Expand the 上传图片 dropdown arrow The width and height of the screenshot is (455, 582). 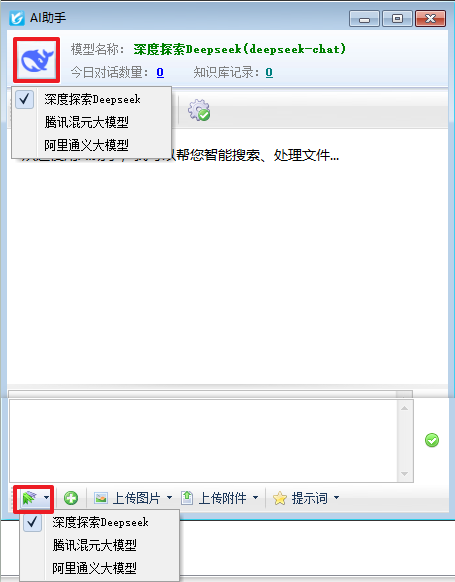pyautogui.click(x=170, y=498)
